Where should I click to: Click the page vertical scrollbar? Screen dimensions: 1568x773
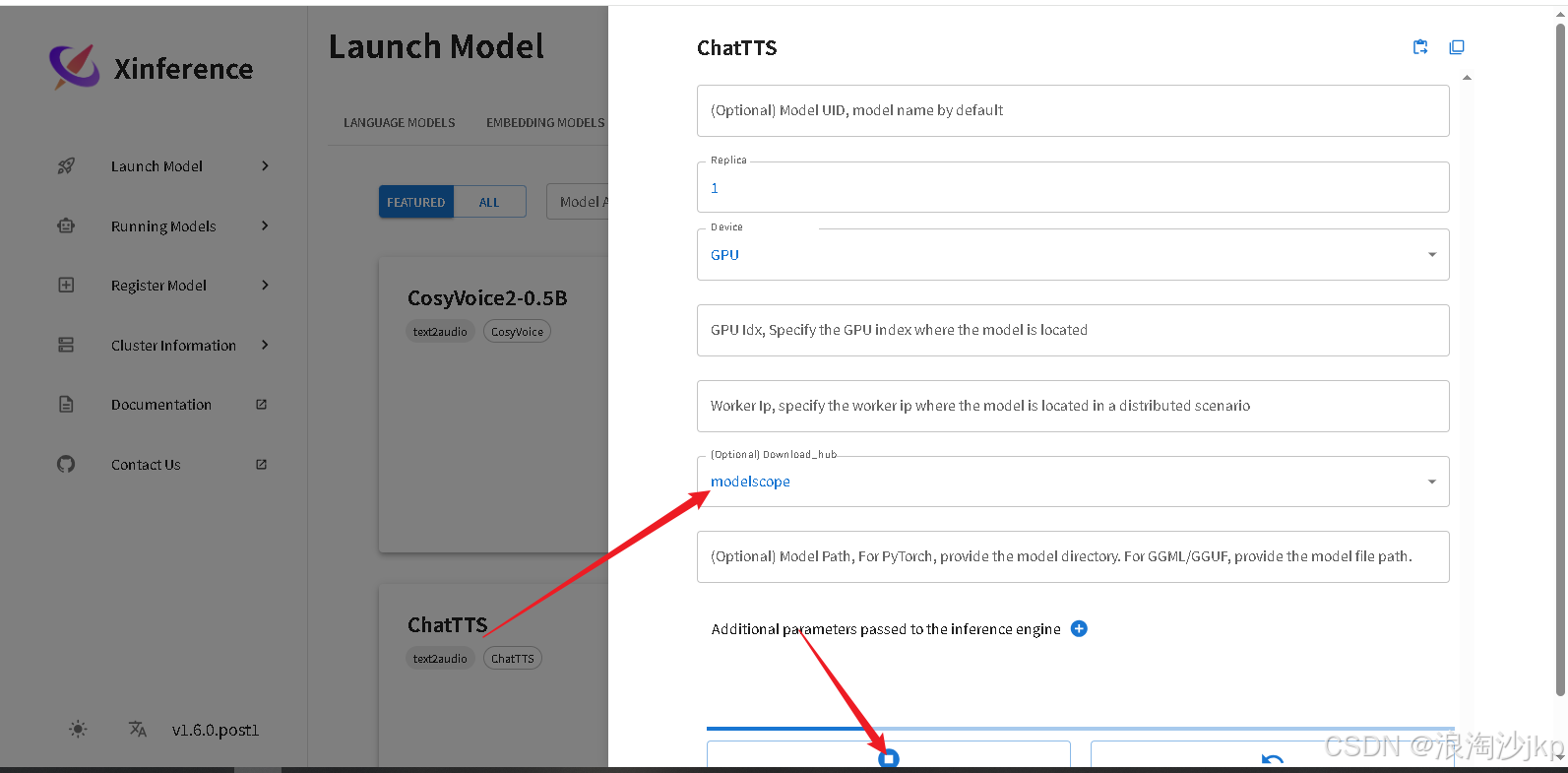[1560, 359]
